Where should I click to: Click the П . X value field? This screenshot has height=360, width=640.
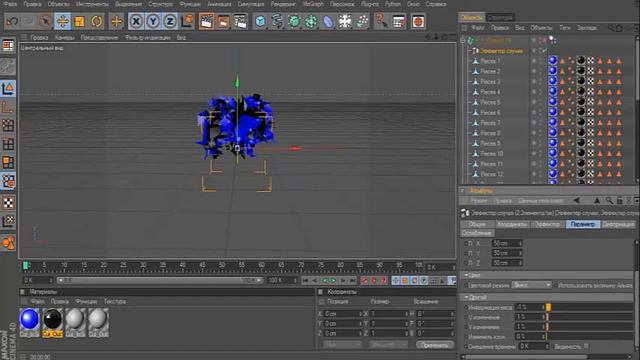[507, 243]
